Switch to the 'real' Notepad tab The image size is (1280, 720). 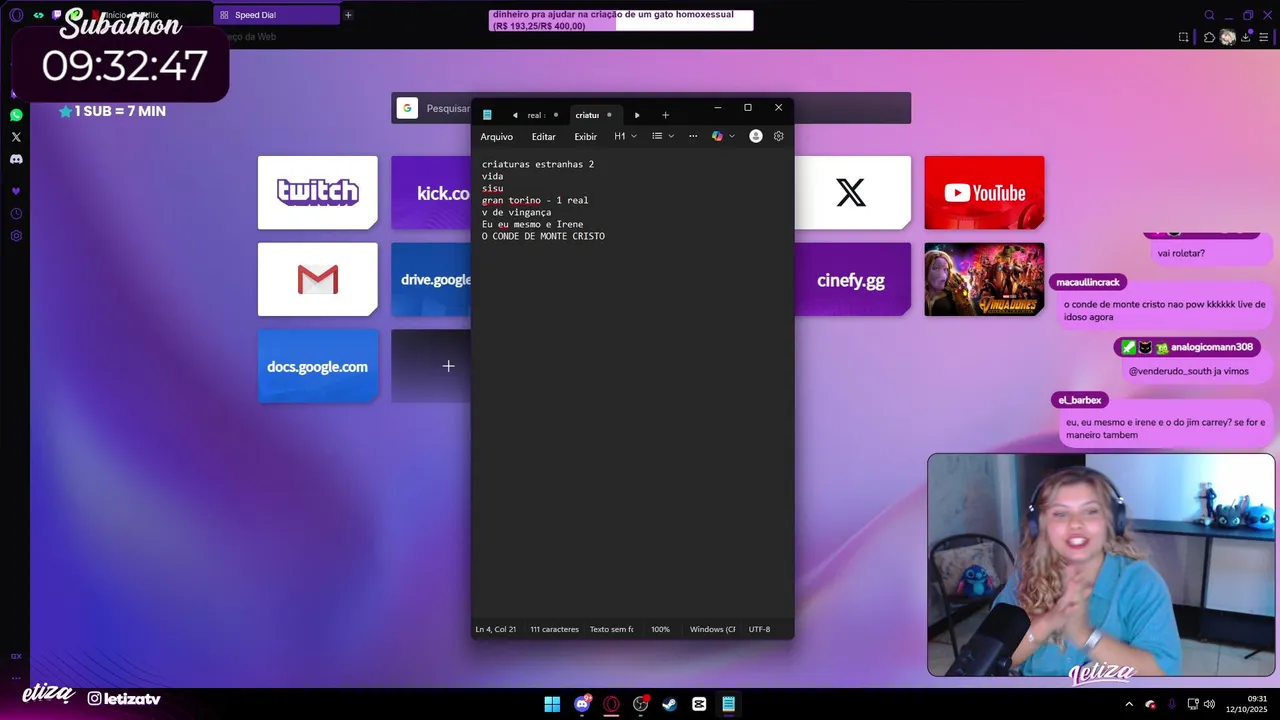536,115
